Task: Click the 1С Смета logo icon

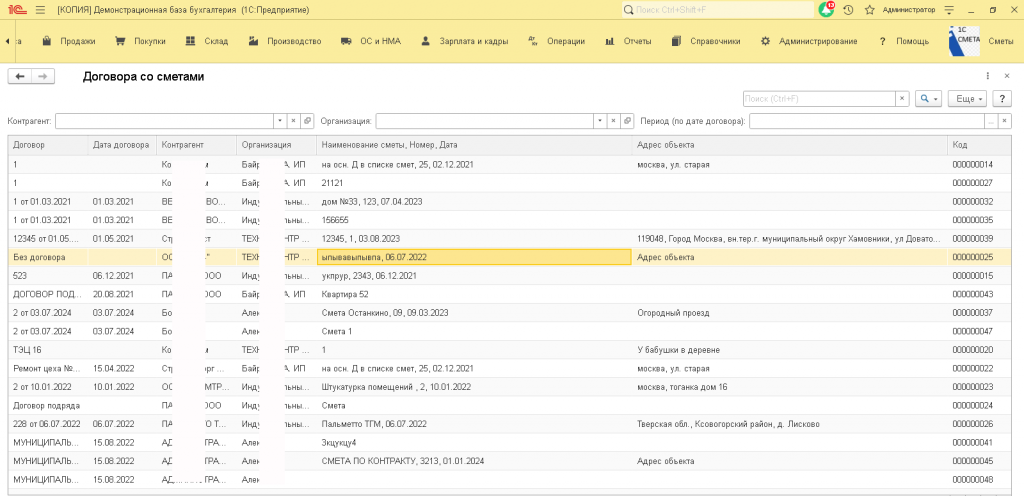Action: click(x=965, y=40)
